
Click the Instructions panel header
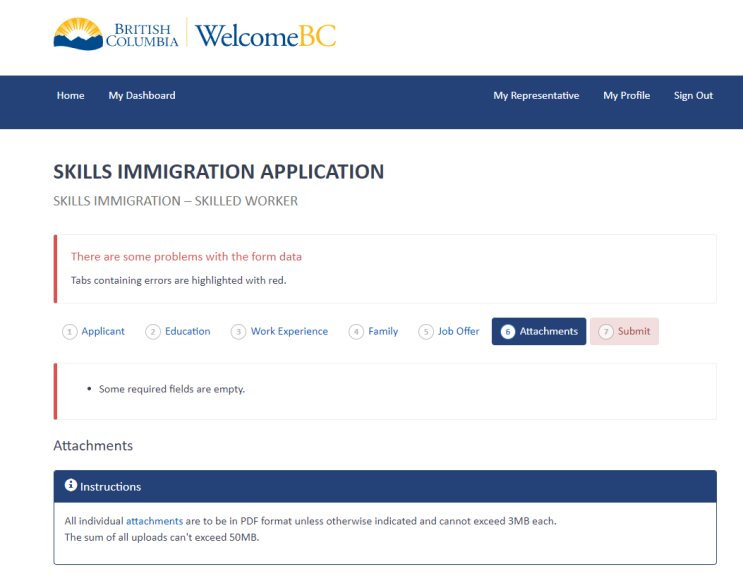(x=385, y=486)
